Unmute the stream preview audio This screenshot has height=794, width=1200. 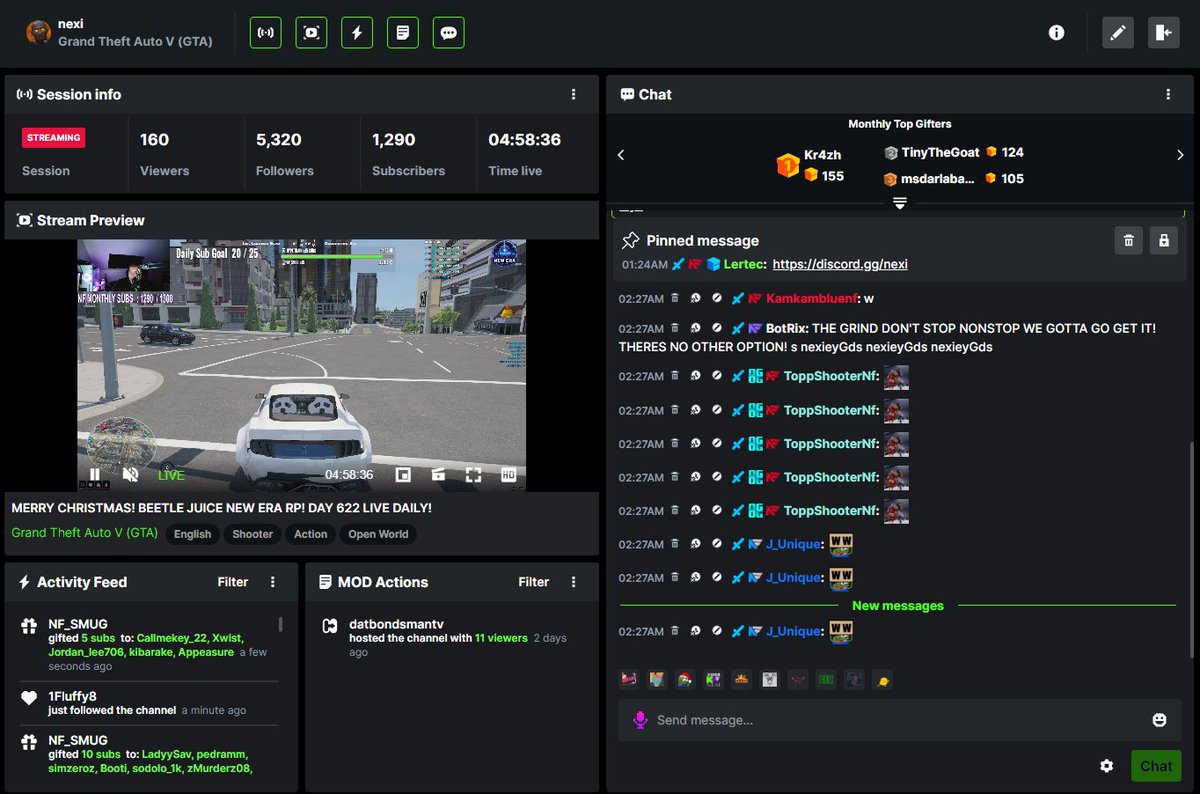(x=130, y=475)
